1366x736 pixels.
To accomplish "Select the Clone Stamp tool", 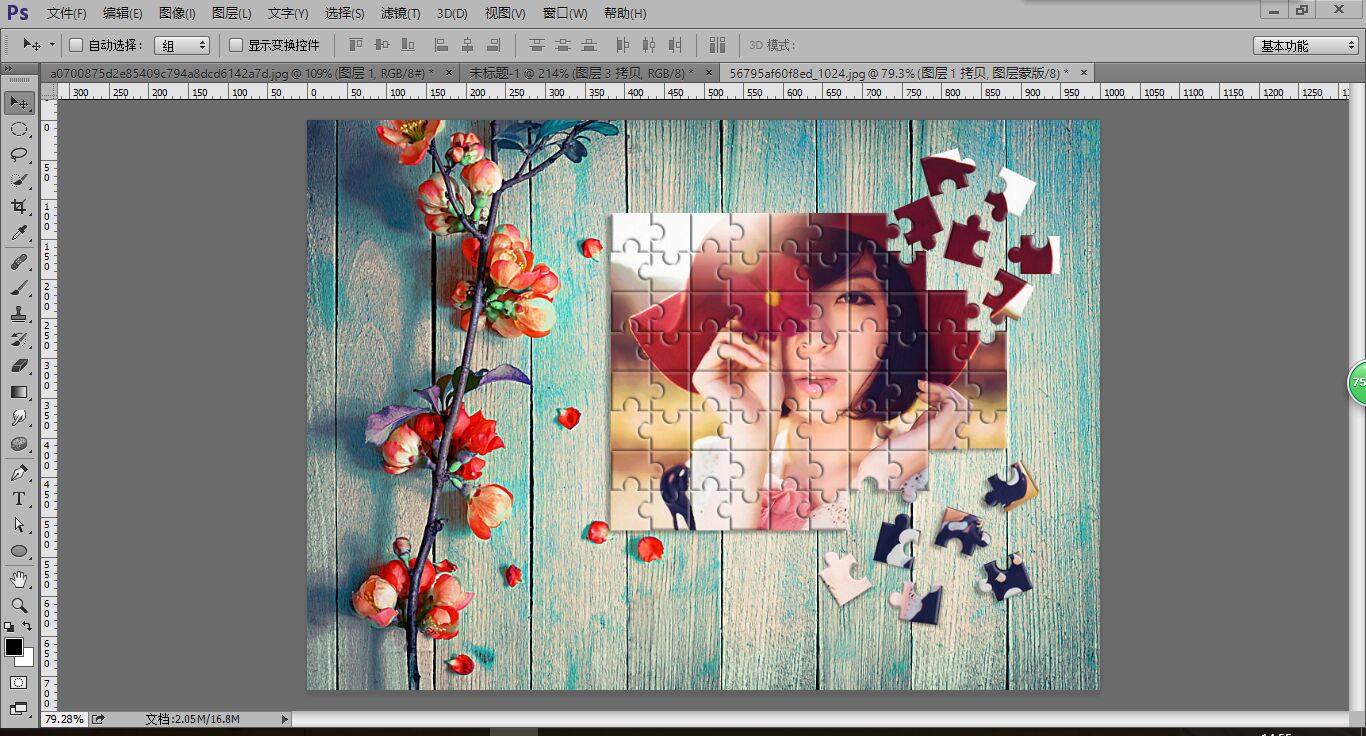I will [19, 314].
